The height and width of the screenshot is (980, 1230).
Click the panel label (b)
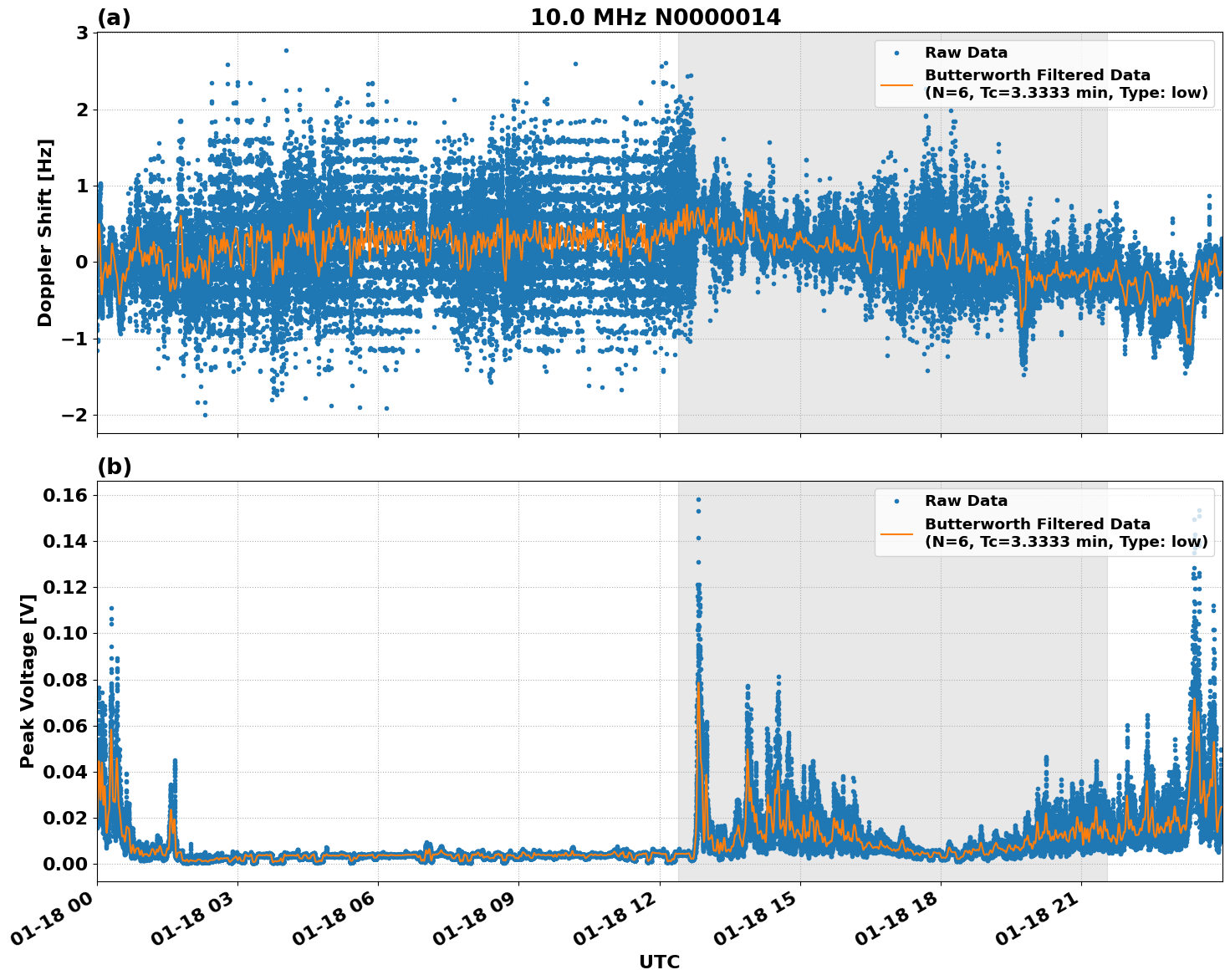[115, 465]
